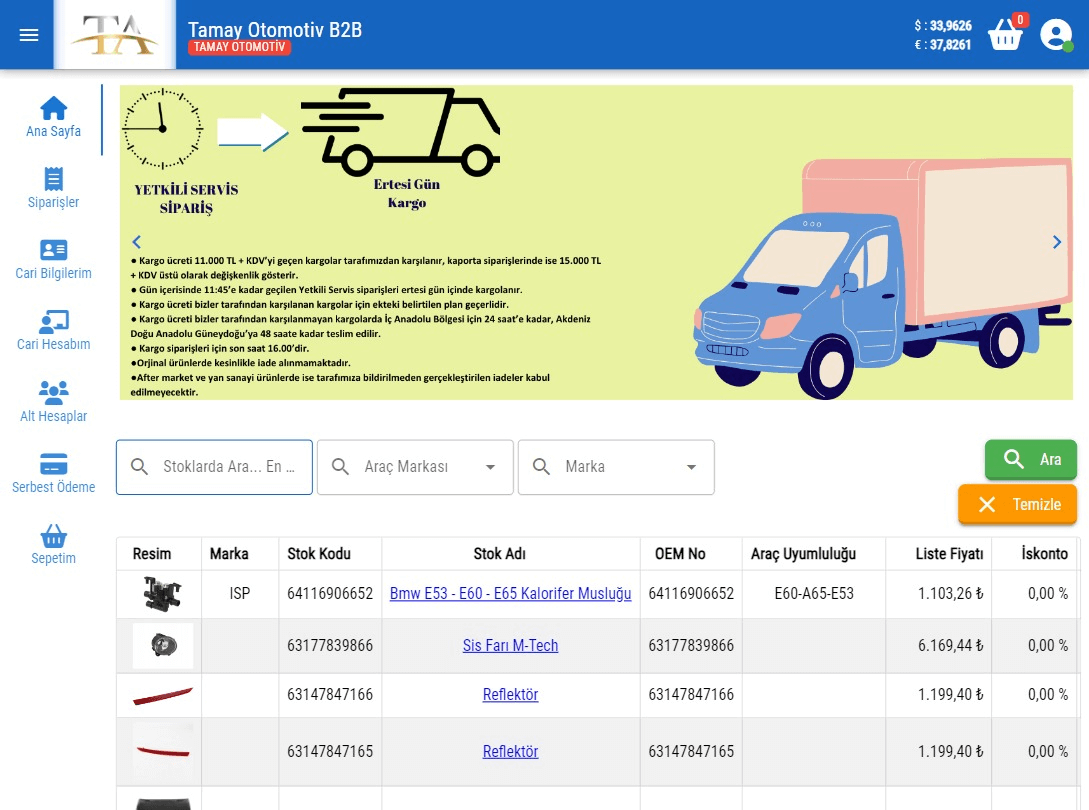1089x810 pixels.
Task: Click the Tamay Otomotiv TA logo
Action: tap(115, 35)
